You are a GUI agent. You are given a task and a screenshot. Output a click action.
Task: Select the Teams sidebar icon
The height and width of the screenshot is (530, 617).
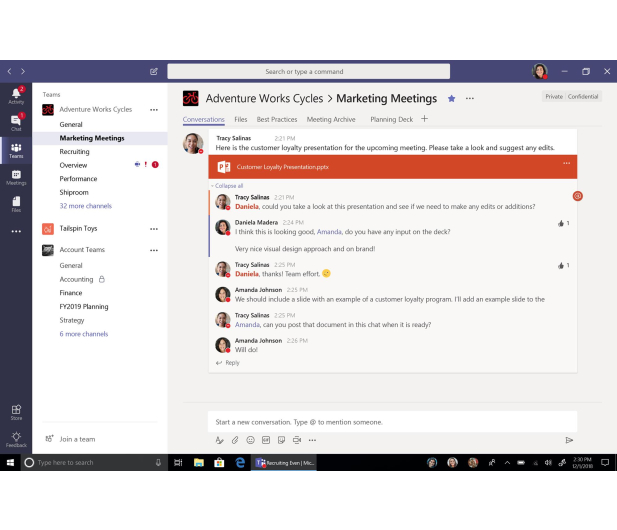click(16, 150)
